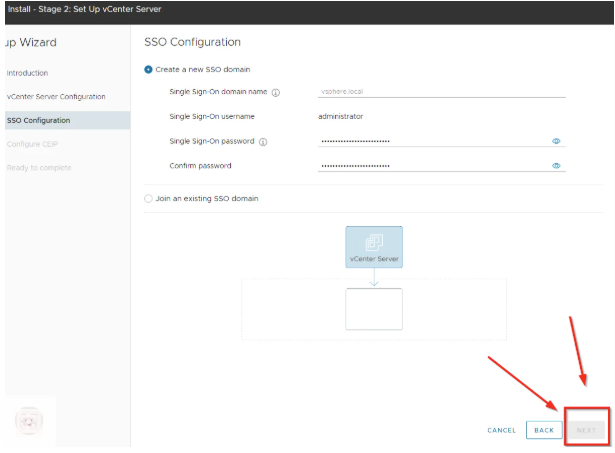Reveal Confirm password using eye icon
Image resolution: width=615 pixels, height=453 pixels.
click(556, 166)
